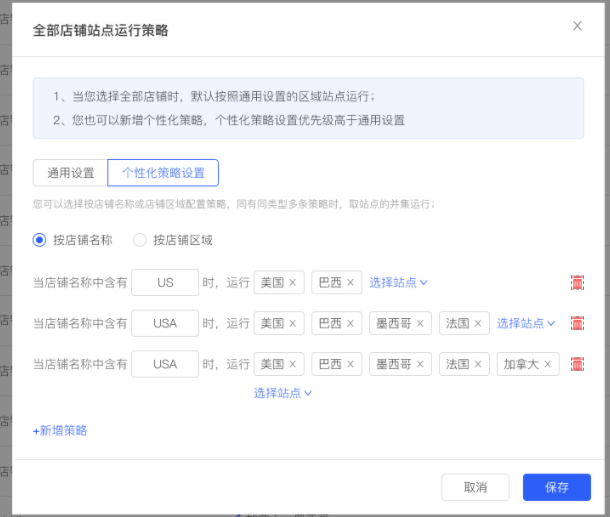
Task: Close the 全部店铺站点运行策略 dialog
Action: pos(577,26)
